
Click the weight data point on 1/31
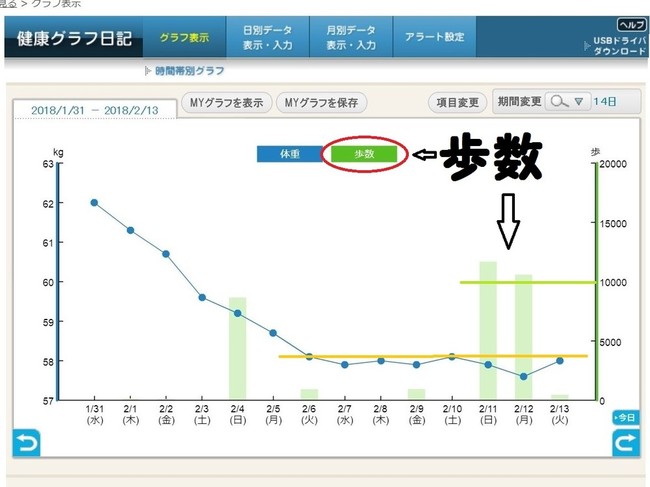(x=94, y=203)
